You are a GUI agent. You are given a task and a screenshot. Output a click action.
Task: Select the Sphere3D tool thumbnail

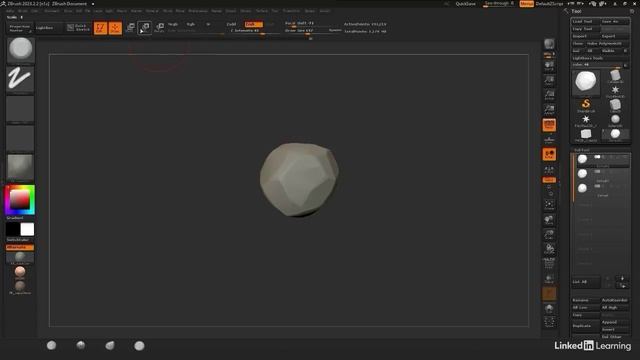pyautogui.click(x=615, y=120)
